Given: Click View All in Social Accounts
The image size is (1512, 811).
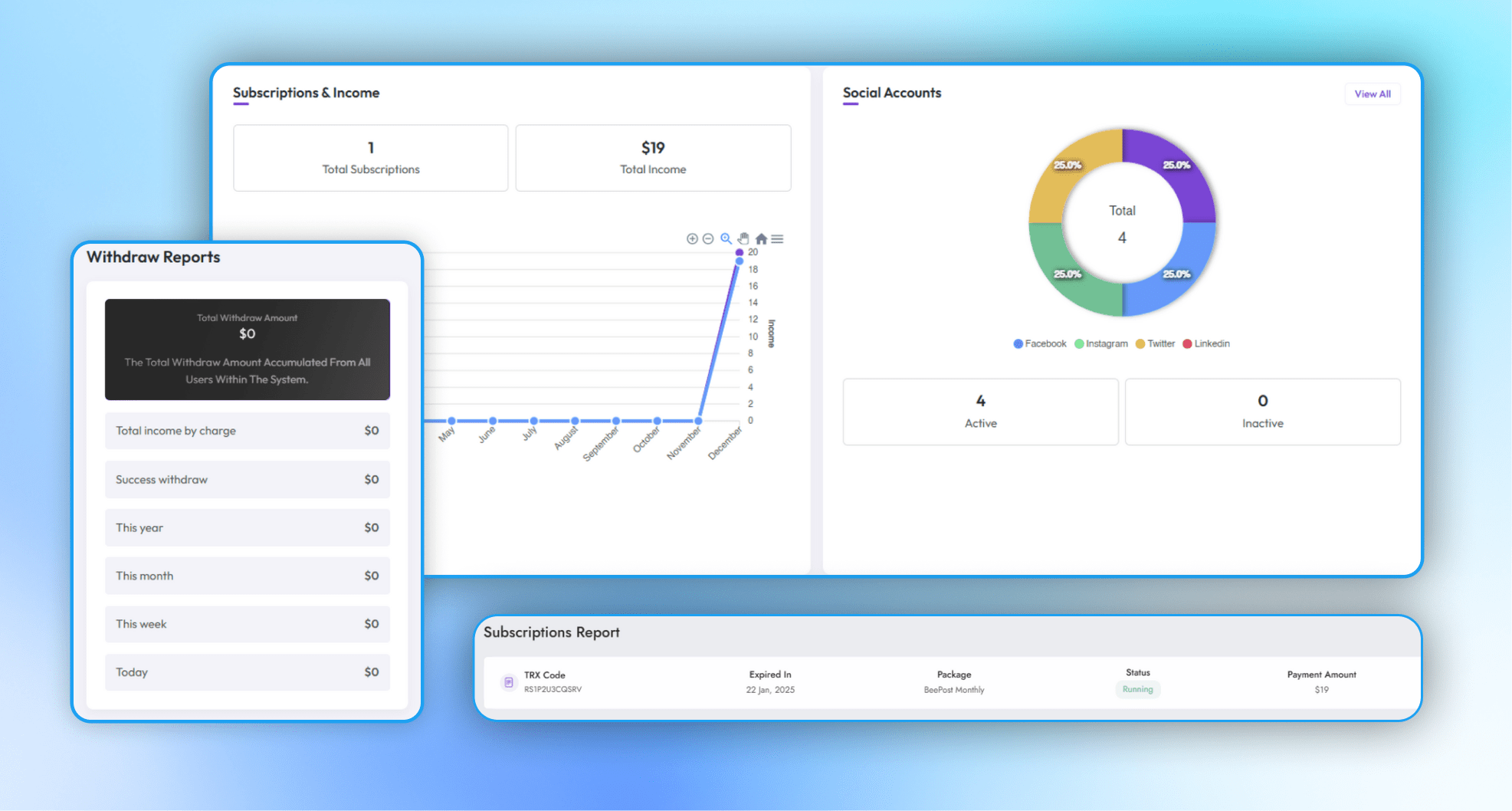Looking at the screenshot, I should point(1372,94).
